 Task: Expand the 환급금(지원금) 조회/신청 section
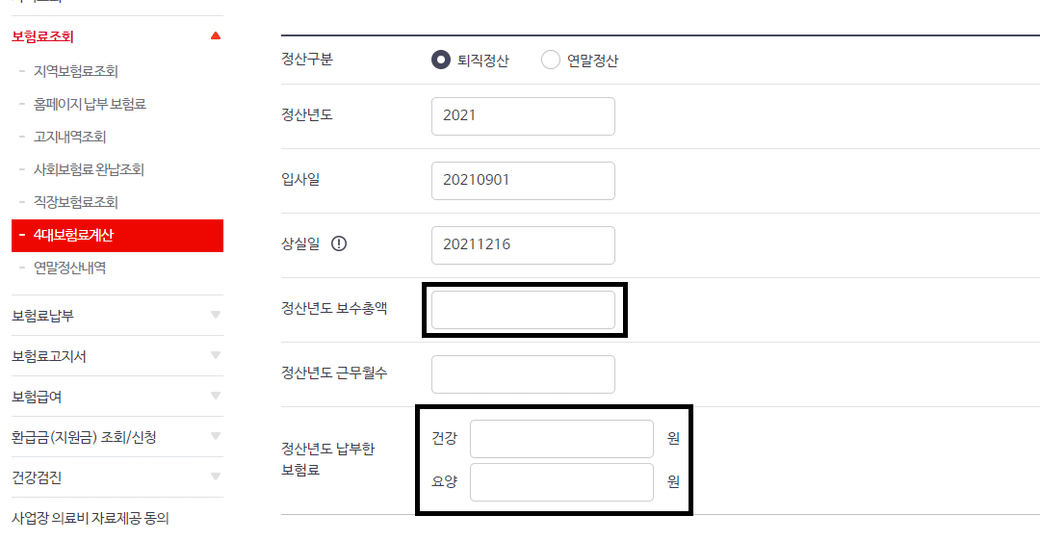(x=215, y=437)
